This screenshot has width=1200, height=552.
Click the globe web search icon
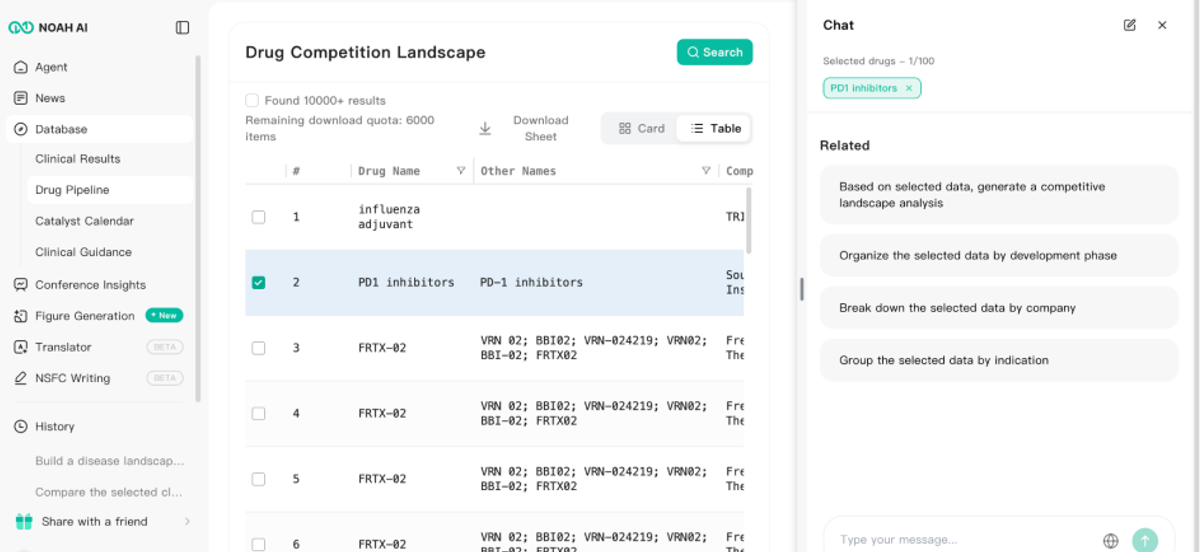pos(1111,541)
